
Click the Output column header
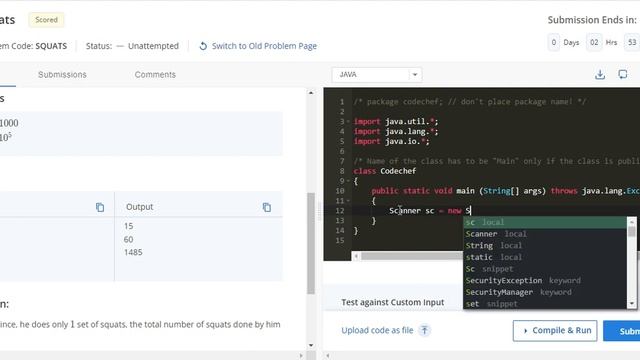(x=140, y=207)
